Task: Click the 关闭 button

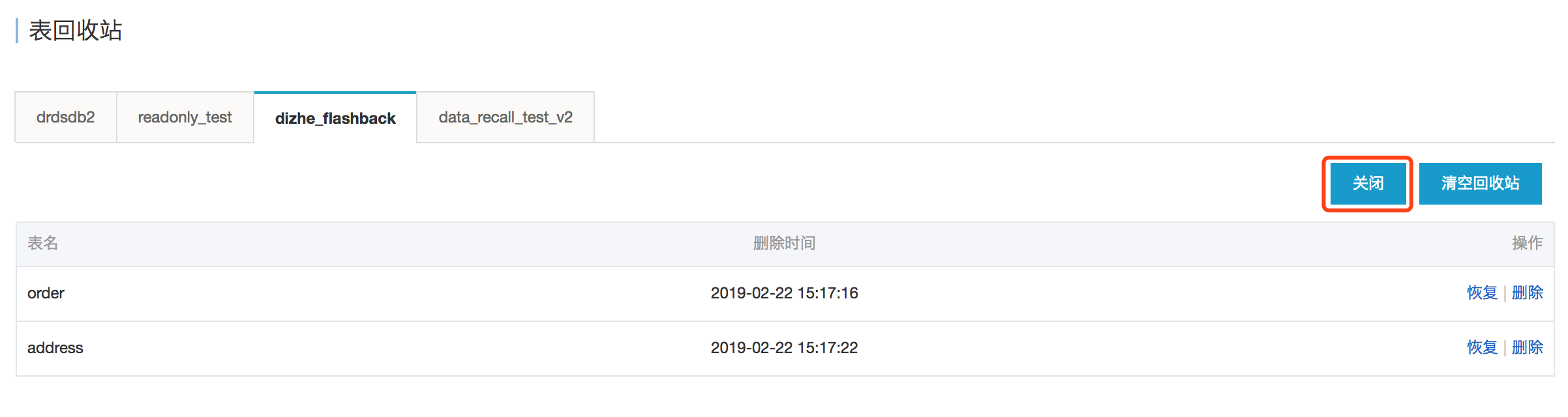Action: (x=1368, y=183)
